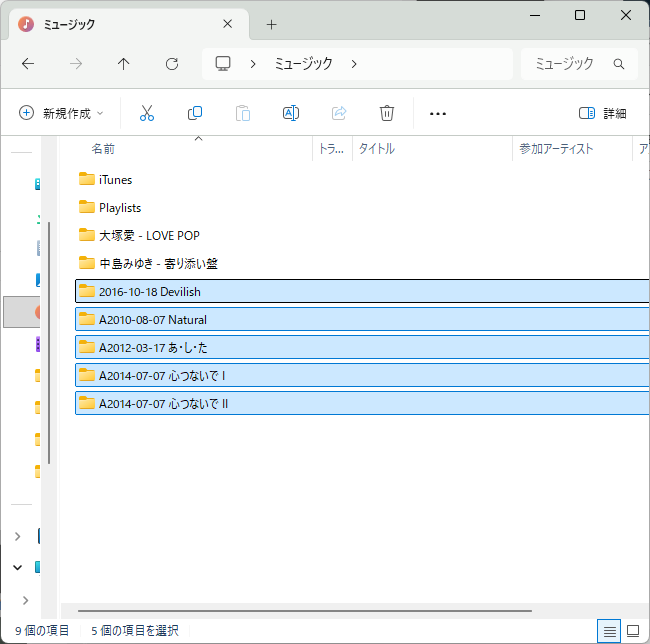
Task: Select folder 2016-10-18 Devilish
Action: coord(362,291)
